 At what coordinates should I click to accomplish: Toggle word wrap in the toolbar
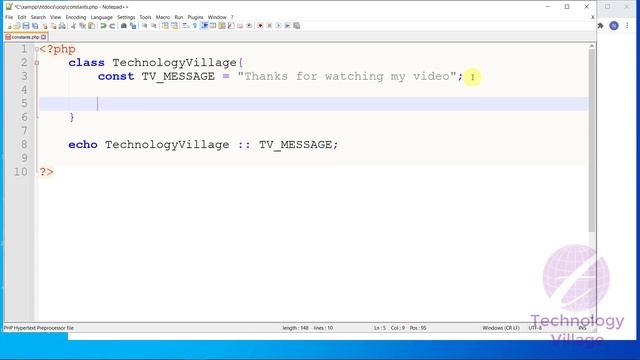185,26
